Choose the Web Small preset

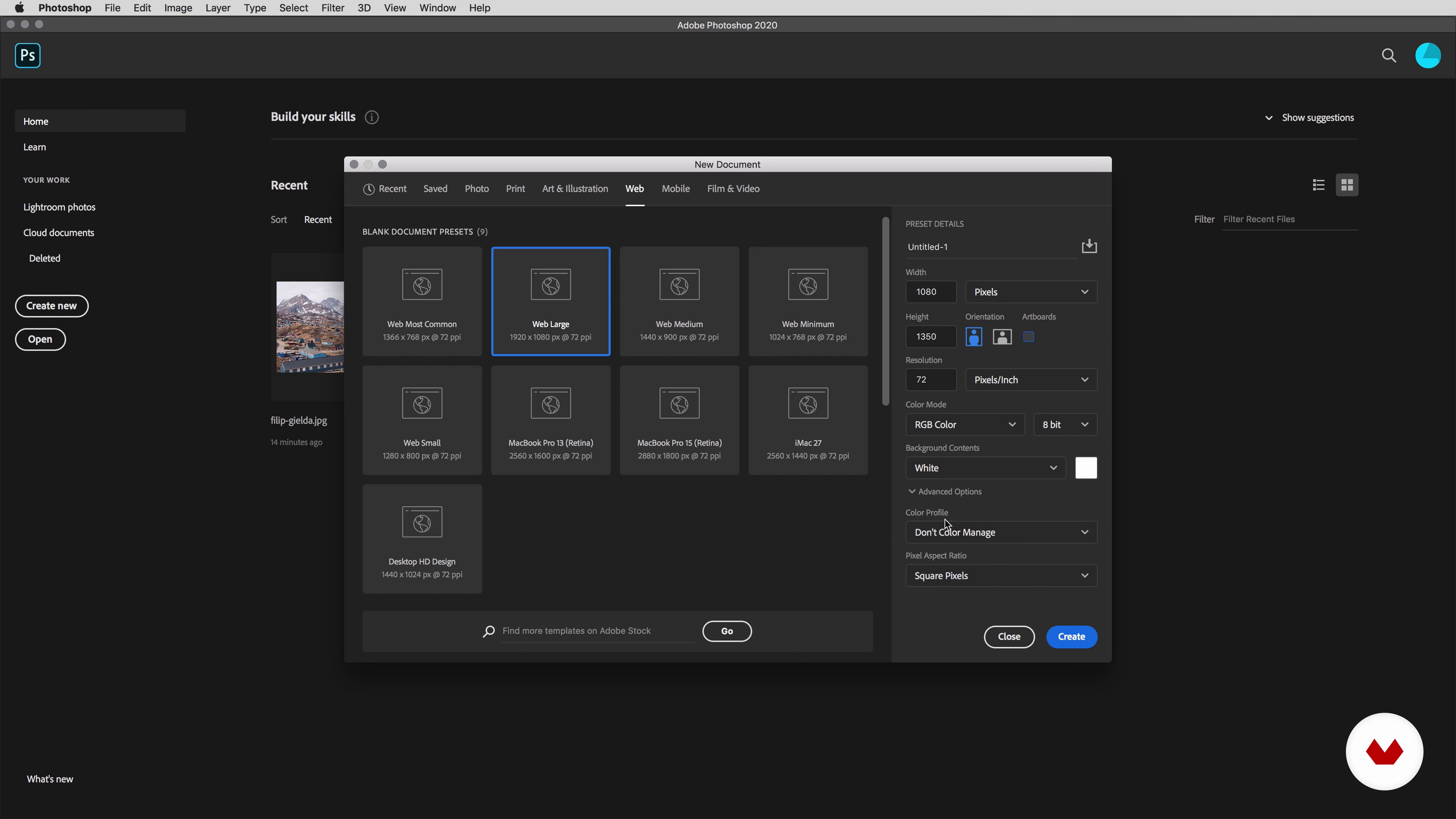click(x=422, y=420)
